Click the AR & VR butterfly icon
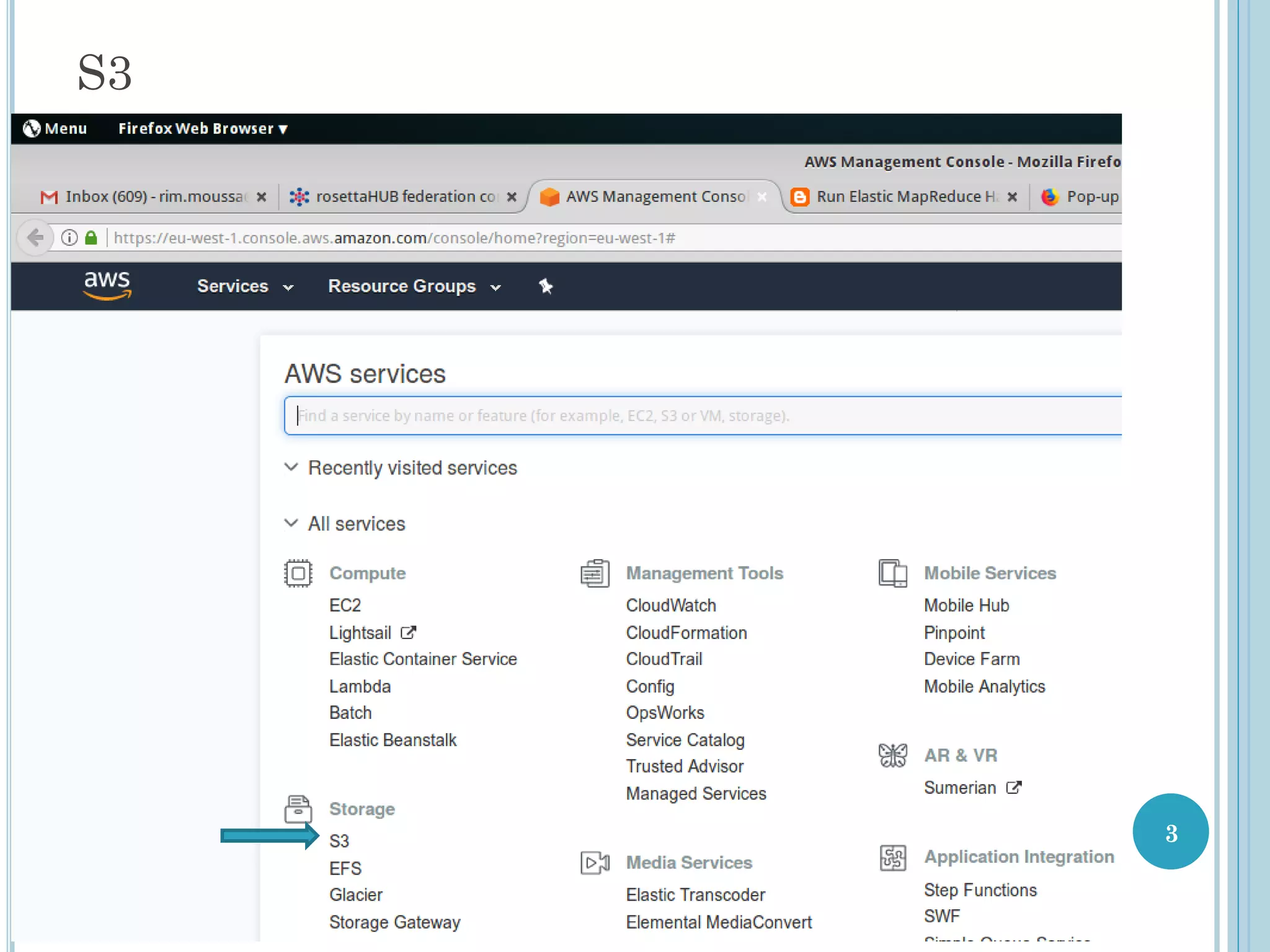This screenshot has width=1270, height=952. point(892,755)
